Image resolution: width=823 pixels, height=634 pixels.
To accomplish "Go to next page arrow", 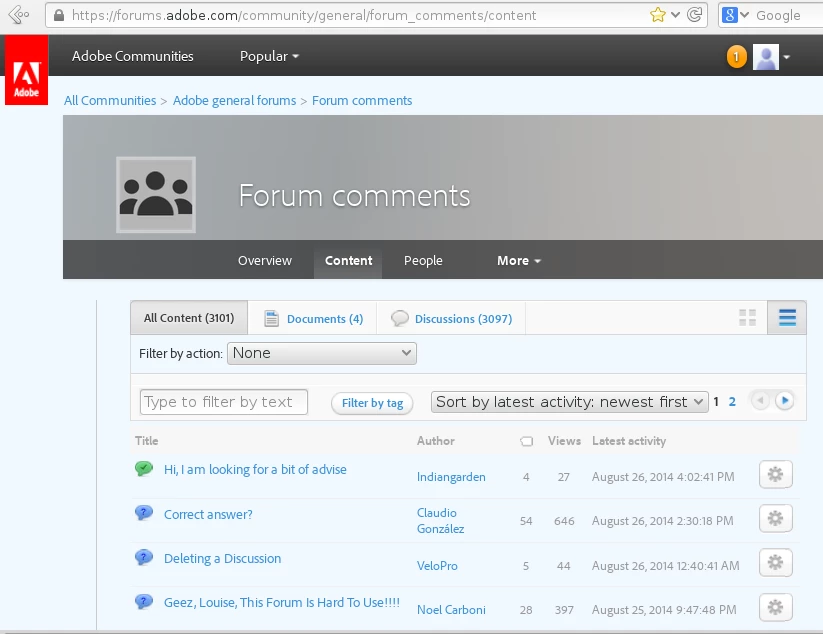I will tap(785, 401).
